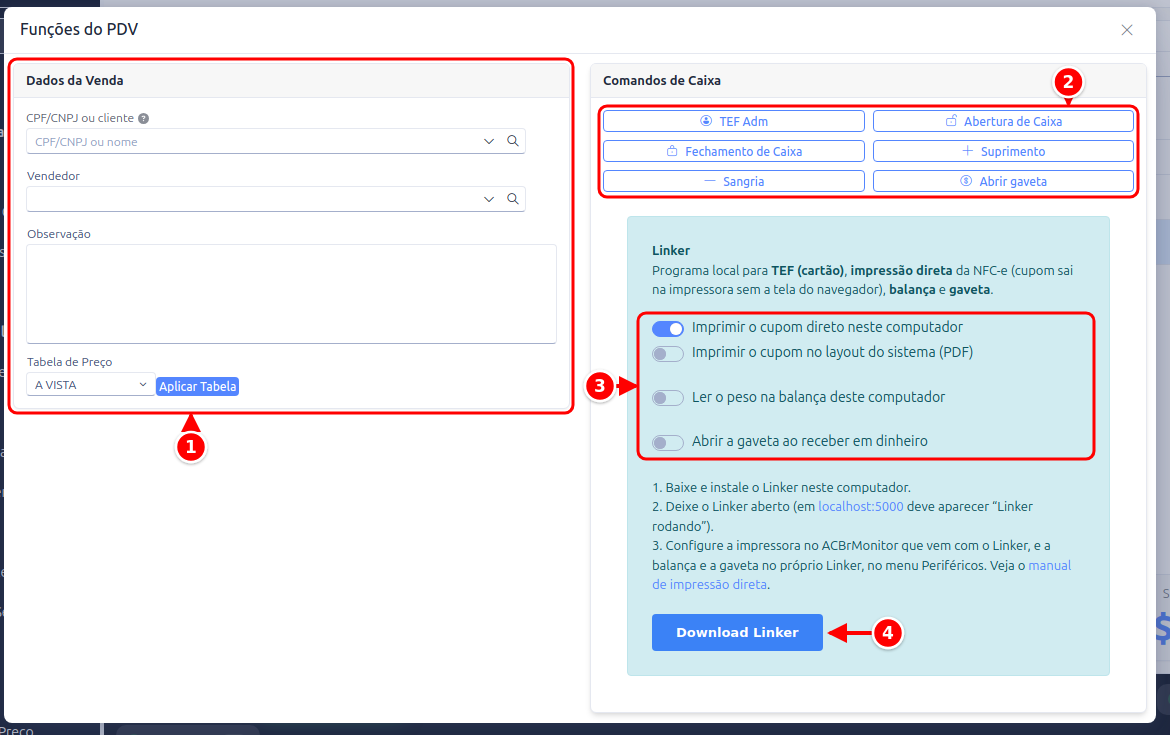The image size is (1170, 735).
Task: Expand the Vendedor dropdown chevron
Action: pos(489,198)
